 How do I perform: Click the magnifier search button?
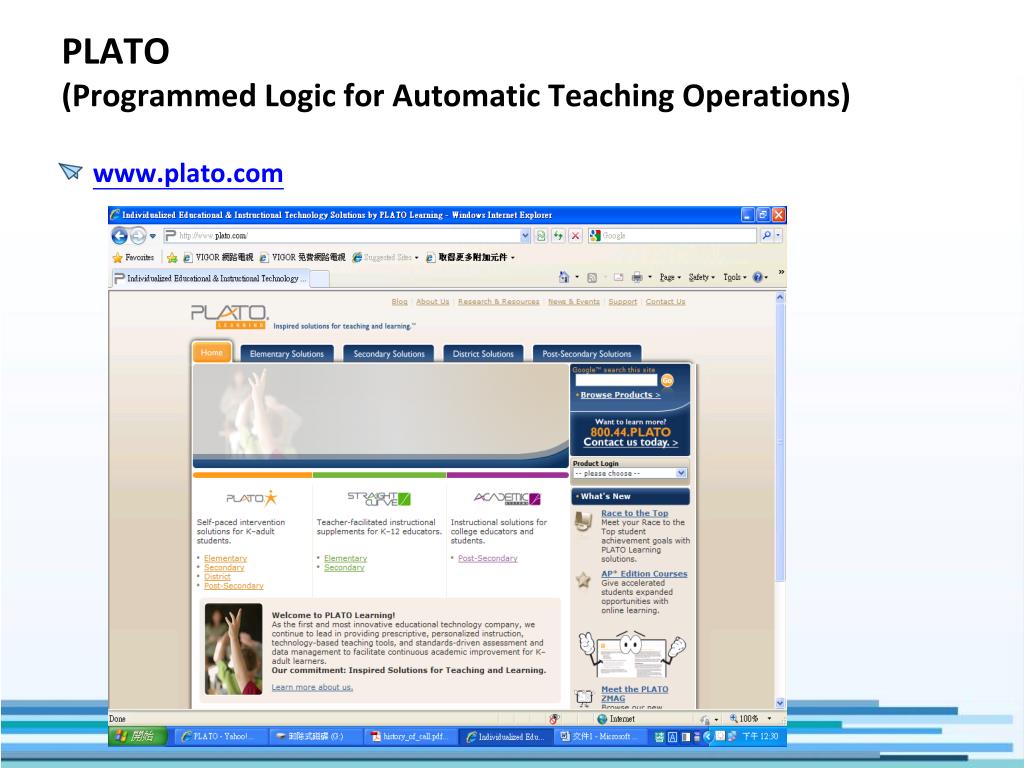tap(766, 236)
